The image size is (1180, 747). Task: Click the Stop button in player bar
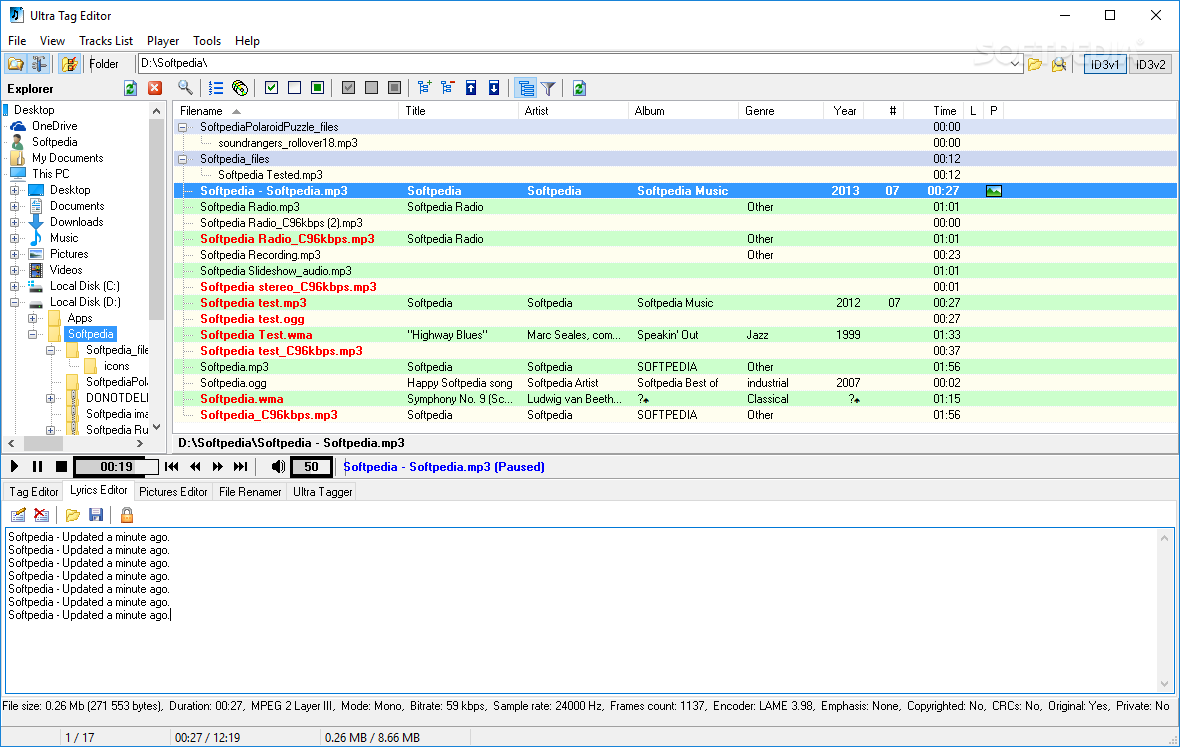[62, 466]
